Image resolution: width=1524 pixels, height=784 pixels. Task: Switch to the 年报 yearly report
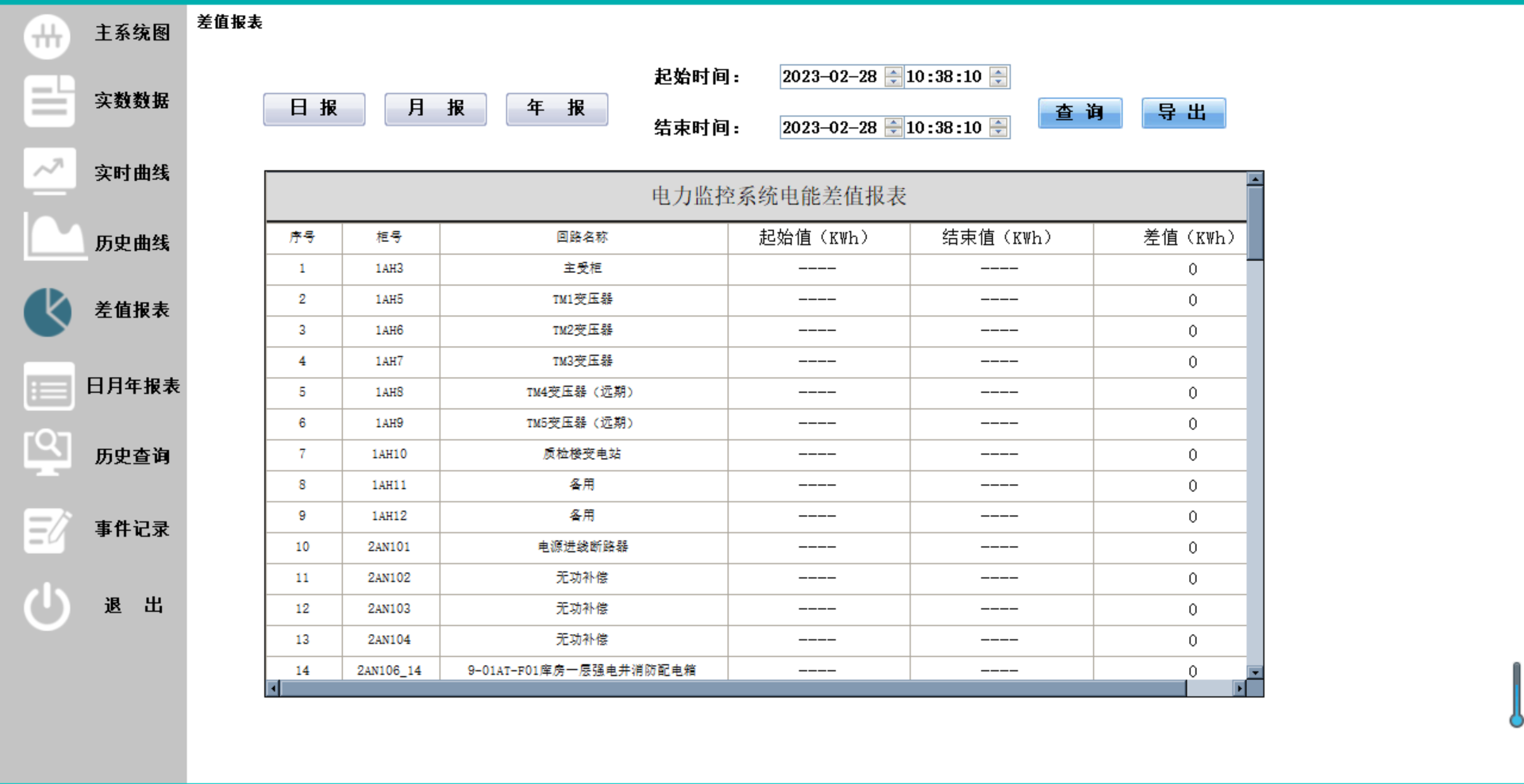coord(556,109)
